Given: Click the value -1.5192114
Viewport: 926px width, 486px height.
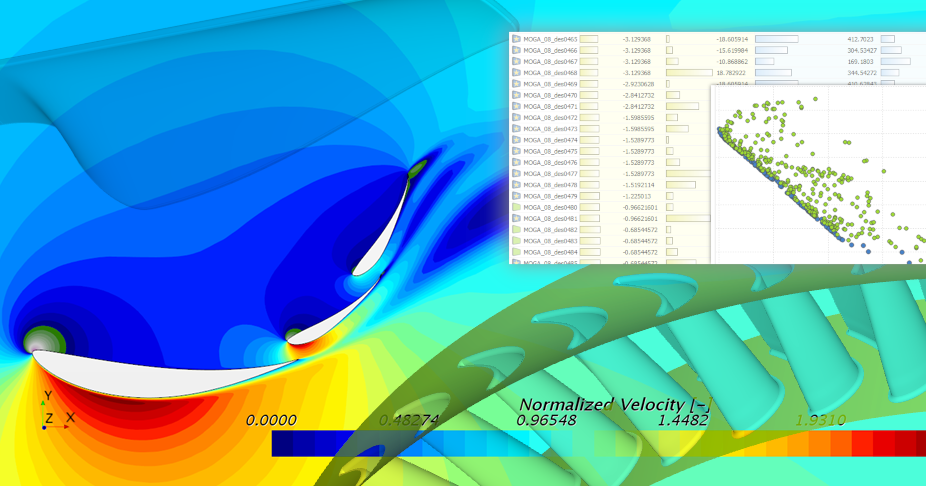Looking at the screenshot, I should click(638, 185).
